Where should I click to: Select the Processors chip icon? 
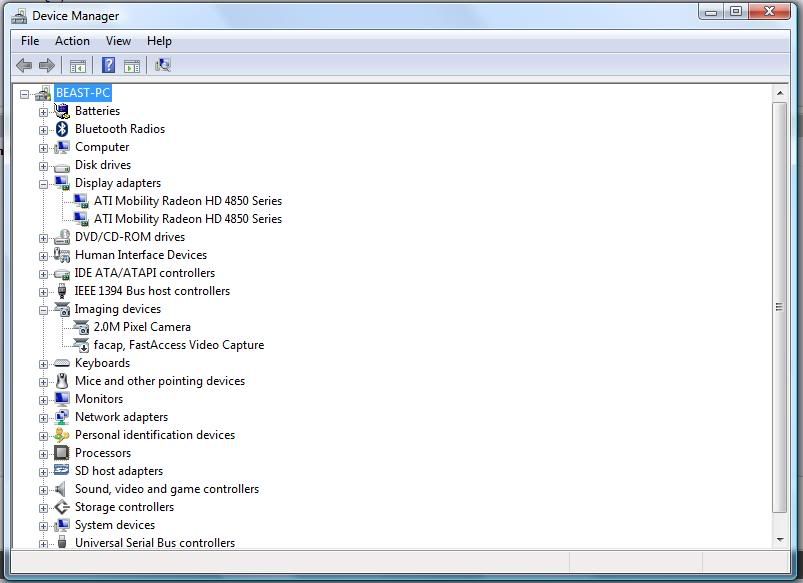pyautogui.click(x=62, y=453)
